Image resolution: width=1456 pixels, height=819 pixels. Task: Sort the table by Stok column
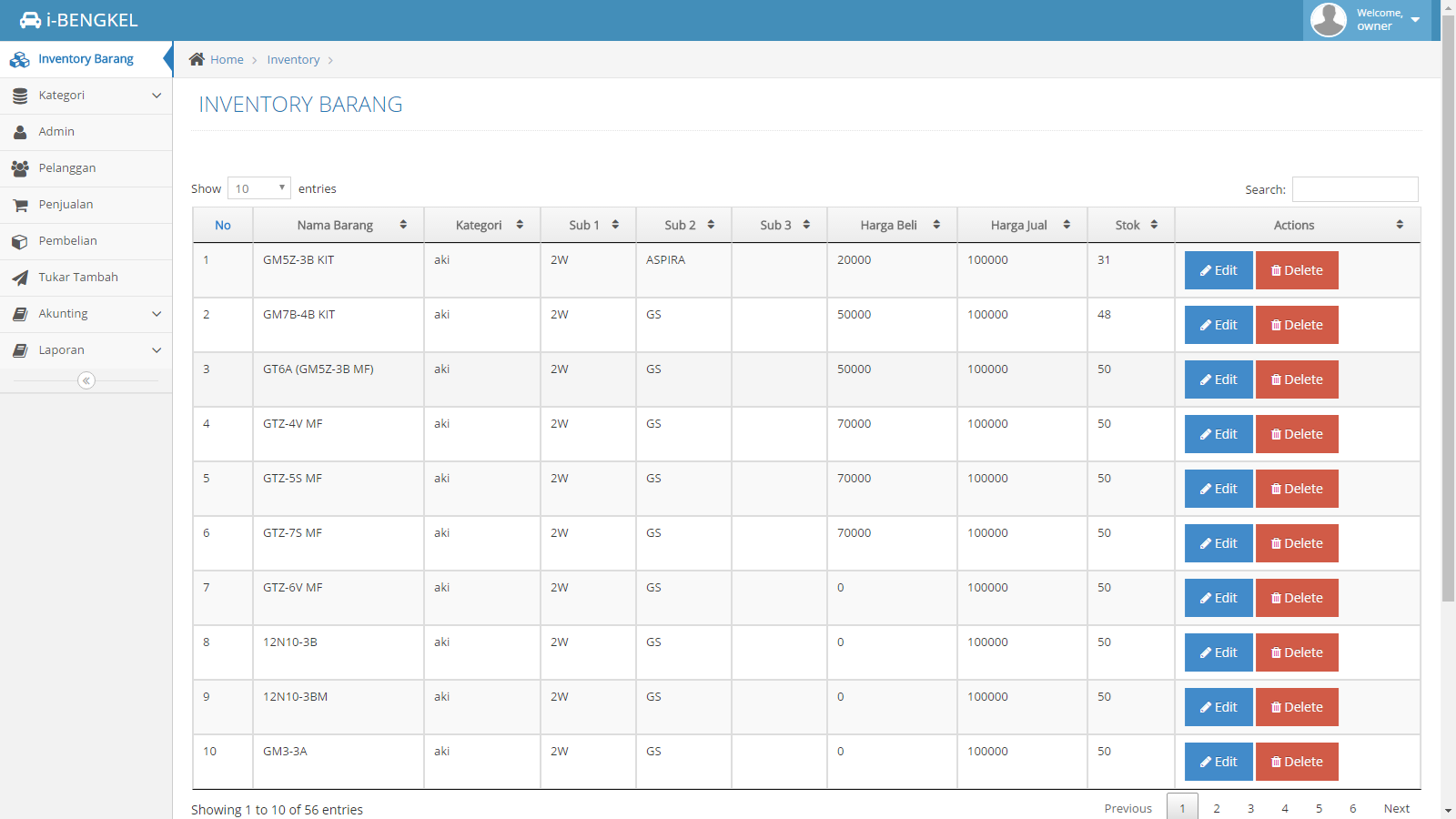[x=1130, y=225]
